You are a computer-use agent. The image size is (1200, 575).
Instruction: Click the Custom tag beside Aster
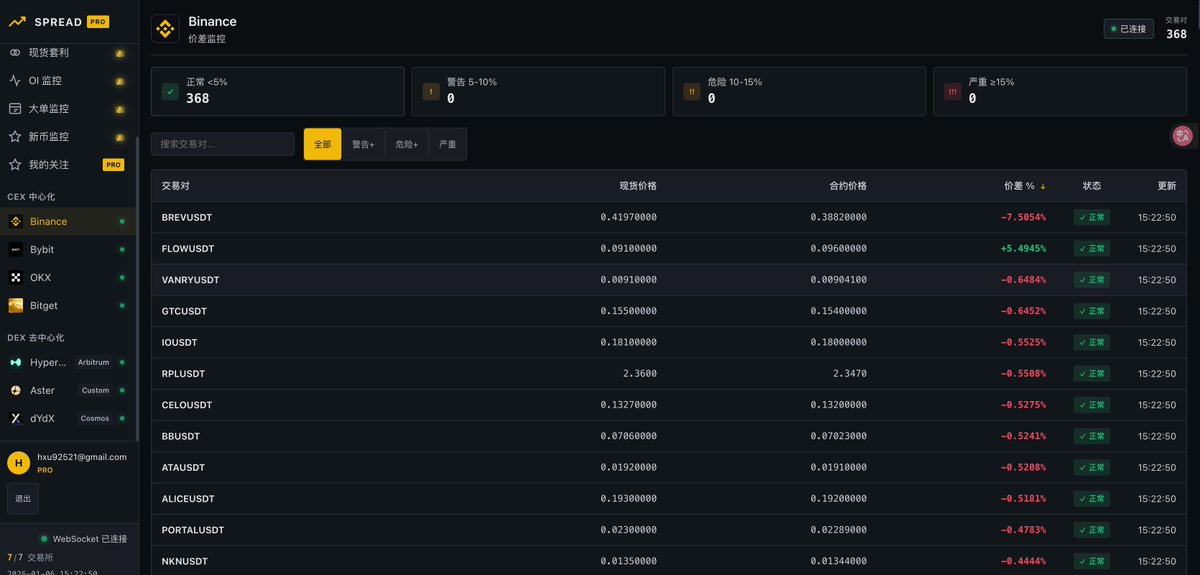pyautogui.click(x=96, y=390)
